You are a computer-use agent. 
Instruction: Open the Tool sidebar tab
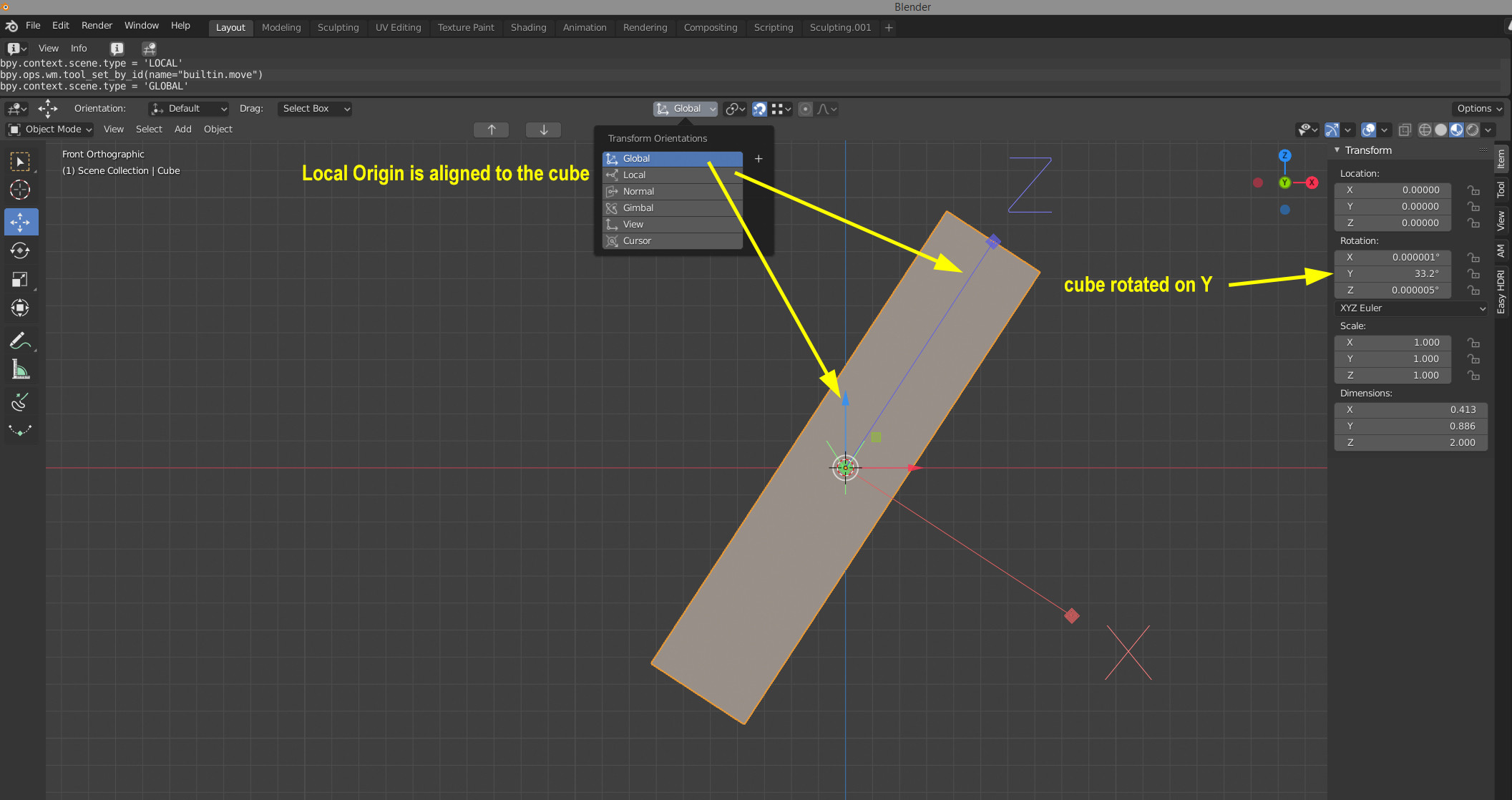[1501, 190]
